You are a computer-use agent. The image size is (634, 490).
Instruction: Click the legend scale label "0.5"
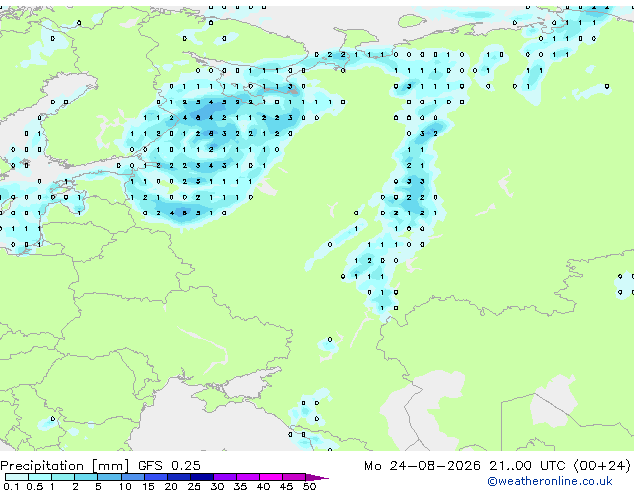pyautogui.click(x=35, y=486)
